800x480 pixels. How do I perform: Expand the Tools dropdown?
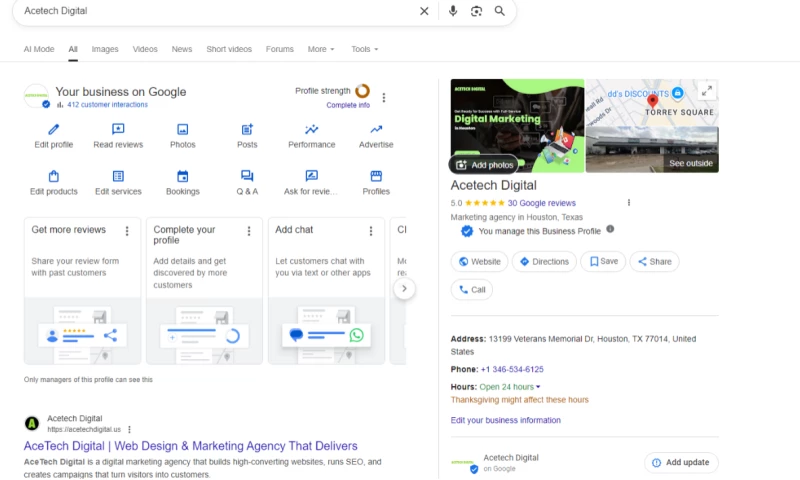click(x=364, y=49)
